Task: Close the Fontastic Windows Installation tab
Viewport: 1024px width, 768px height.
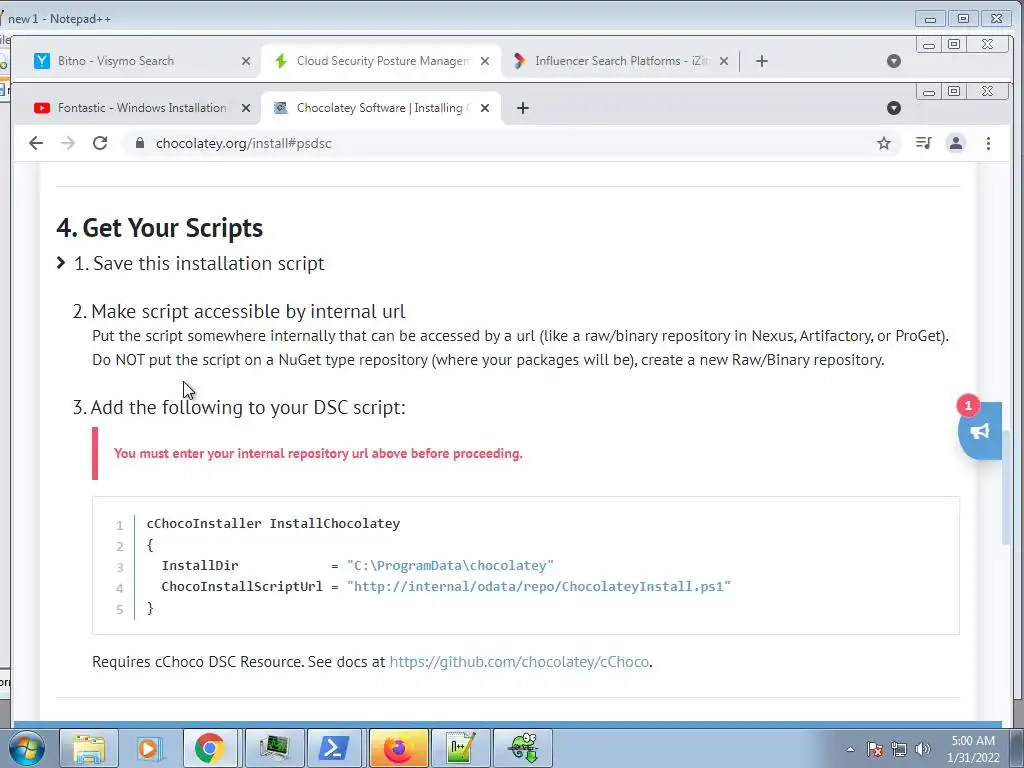Action: tap(246, 108)
